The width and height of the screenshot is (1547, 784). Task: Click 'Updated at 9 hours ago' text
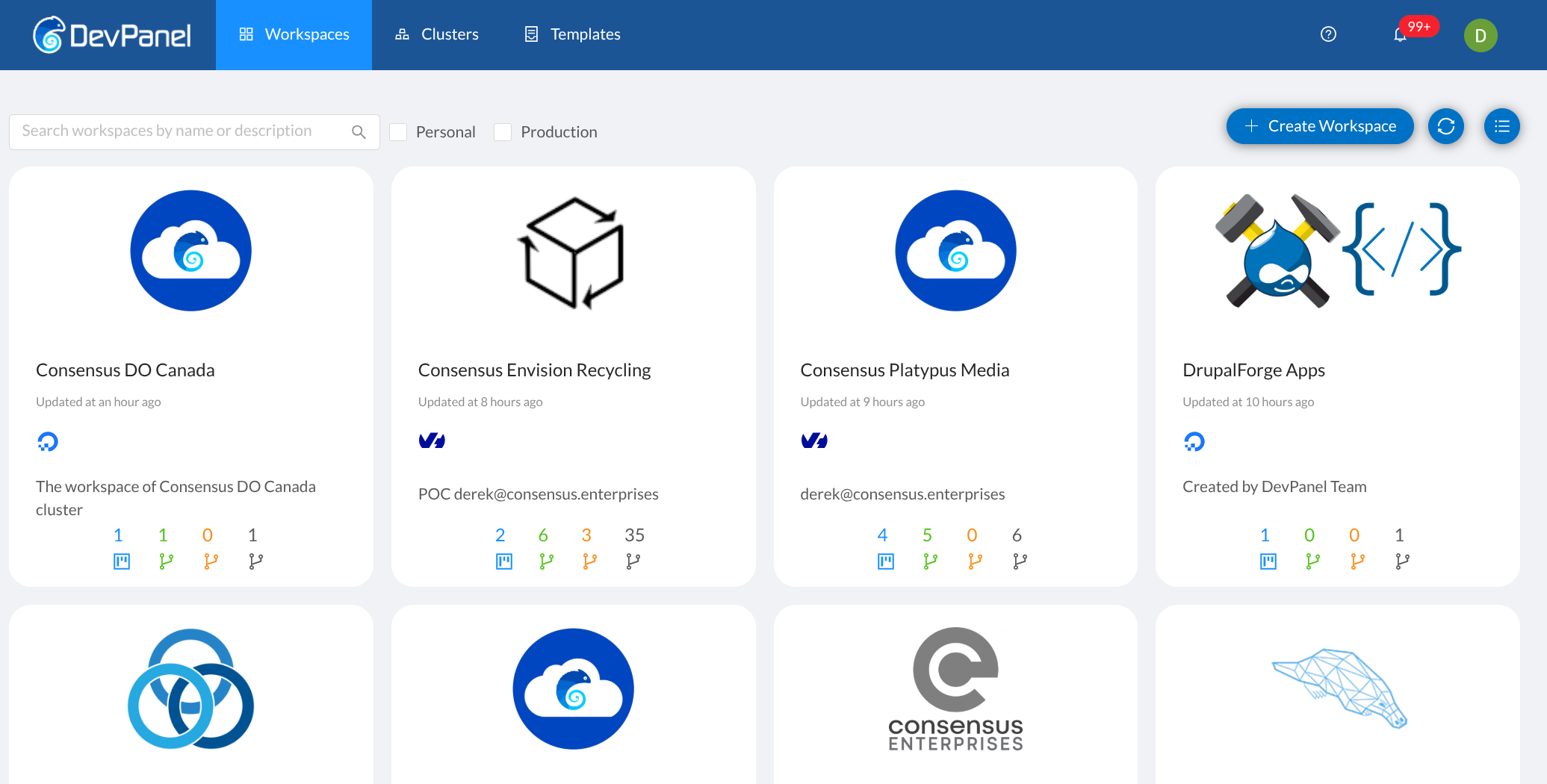[x=863, y=402]
